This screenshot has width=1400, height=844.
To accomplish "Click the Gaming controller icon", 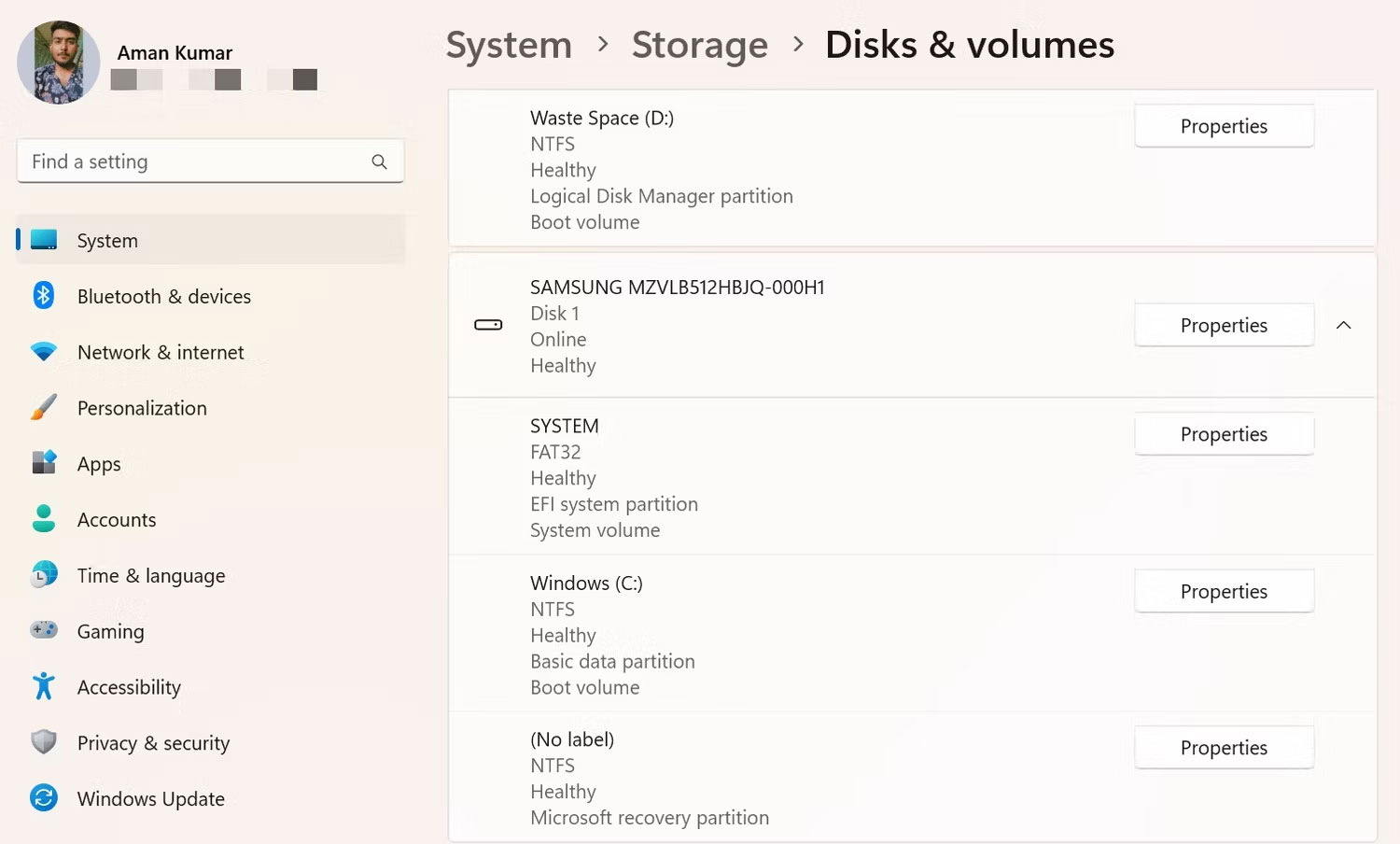I will pos(44,630).
